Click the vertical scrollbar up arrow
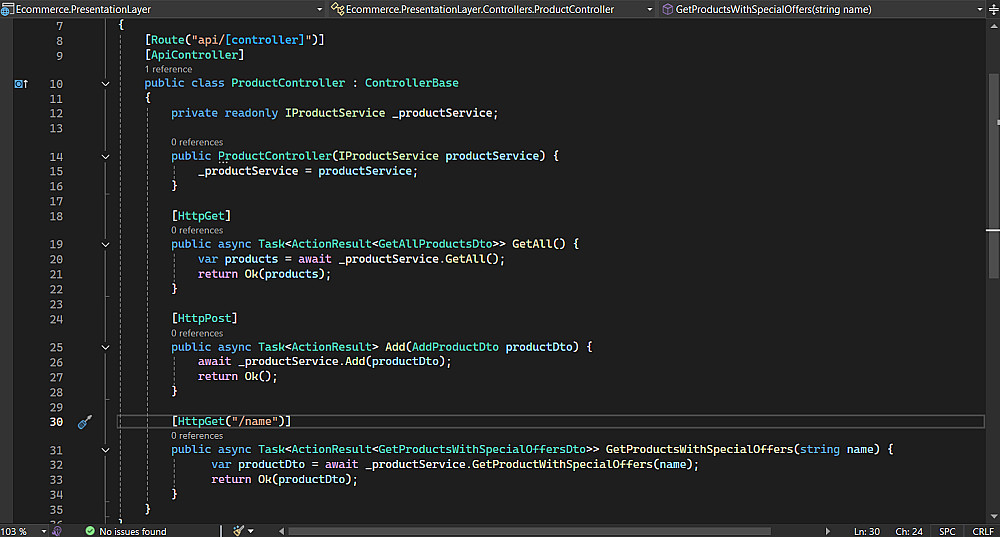This screenshot has width=1000, height=537. tap(994, 26)
